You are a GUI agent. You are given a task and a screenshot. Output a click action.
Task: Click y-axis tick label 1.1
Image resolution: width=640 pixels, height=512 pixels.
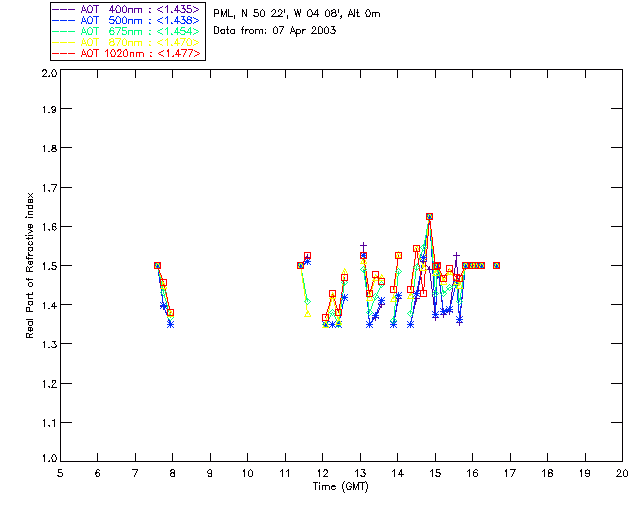tap(49, 423)
